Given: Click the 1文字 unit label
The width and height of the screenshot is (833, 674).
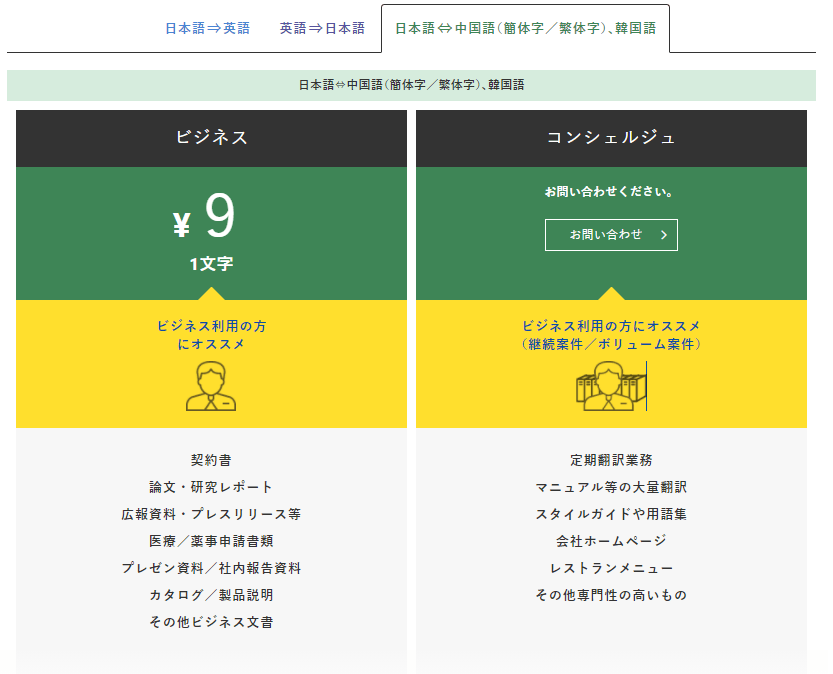Looking at the screenshot, I should coord(211,264).
